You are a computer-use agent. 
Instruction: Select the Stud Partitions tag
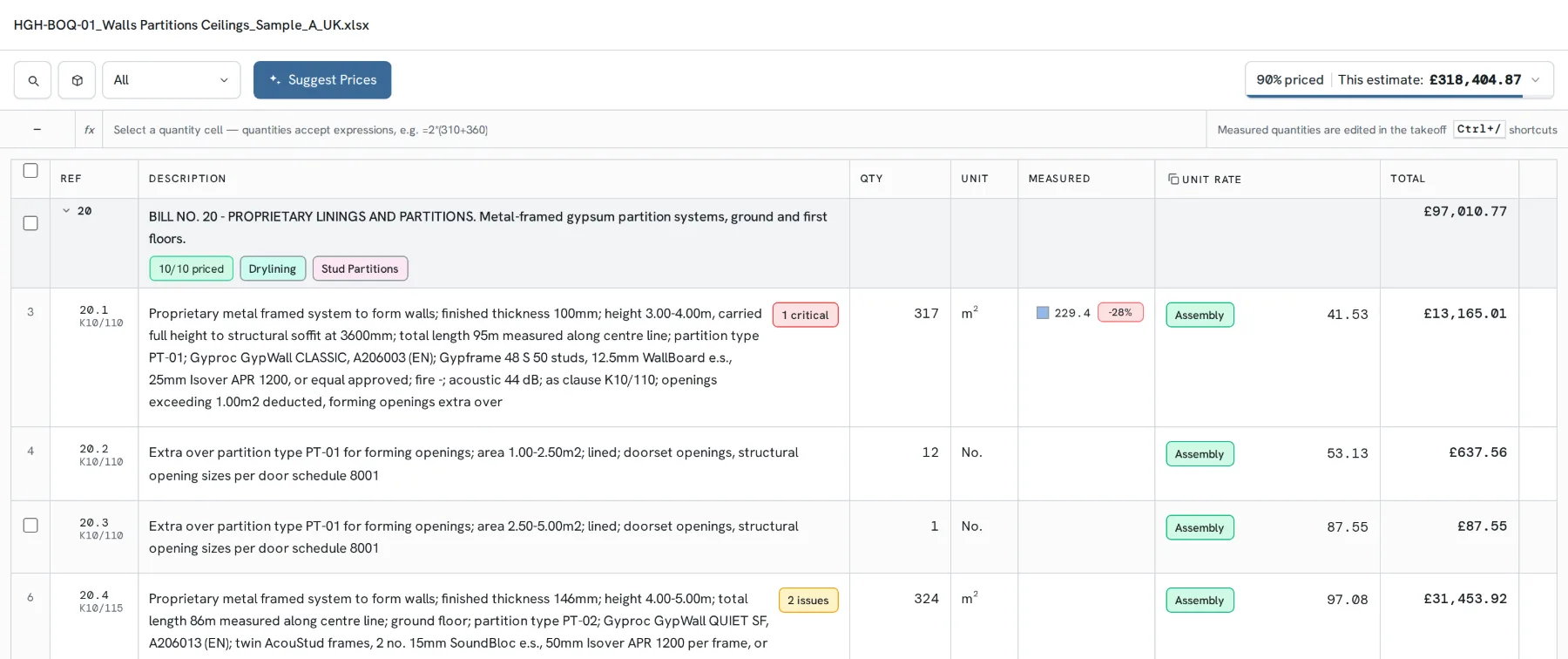tap(360, 268)
